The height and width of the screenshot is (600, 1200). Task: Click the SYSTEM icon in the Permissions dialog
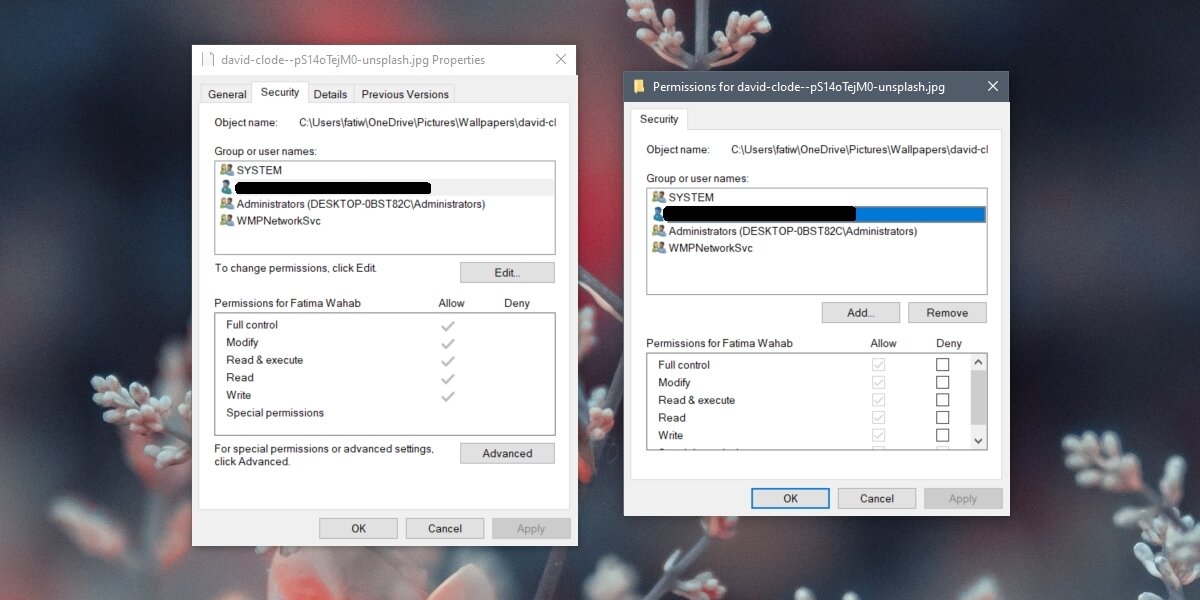tap(659, 197)
